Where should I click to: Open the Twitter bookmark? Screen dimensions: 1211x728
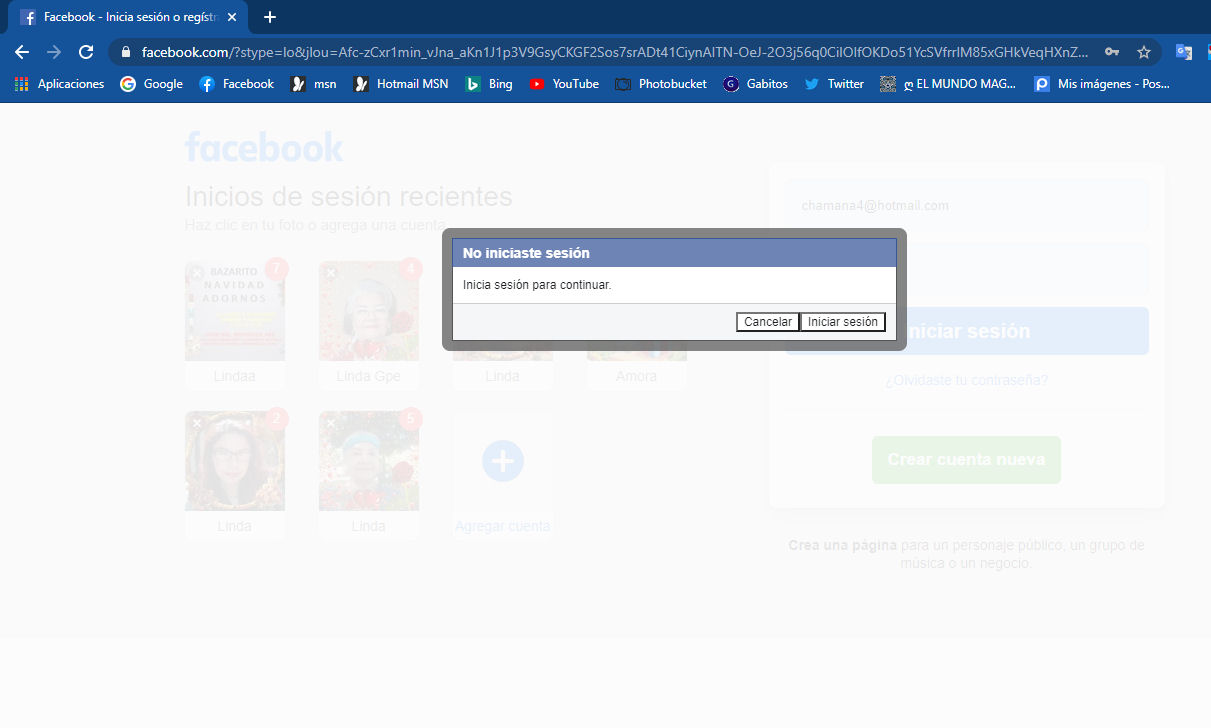point(834,84)
